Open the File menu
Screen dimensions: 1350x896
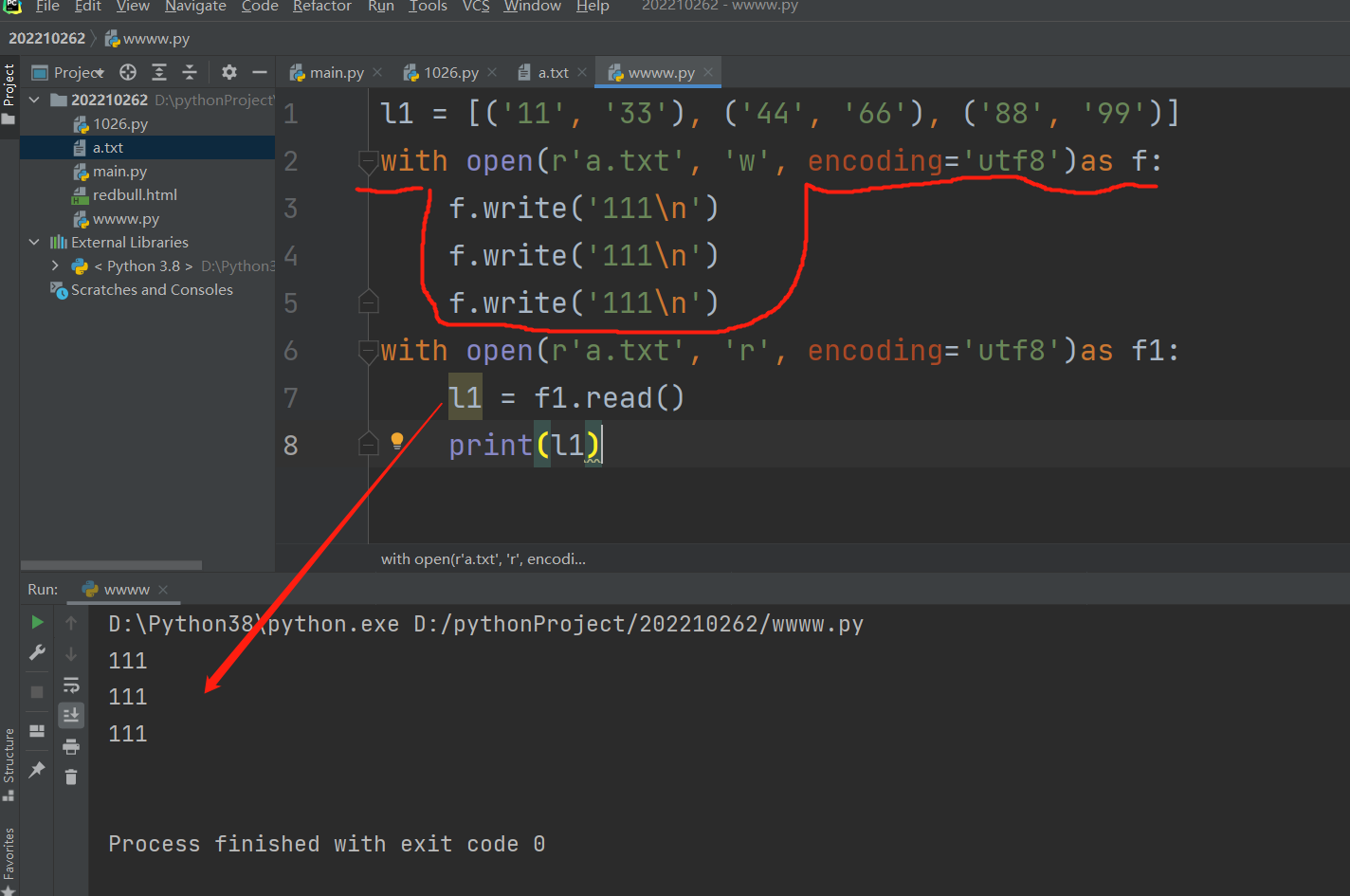[x=47, y=7]
